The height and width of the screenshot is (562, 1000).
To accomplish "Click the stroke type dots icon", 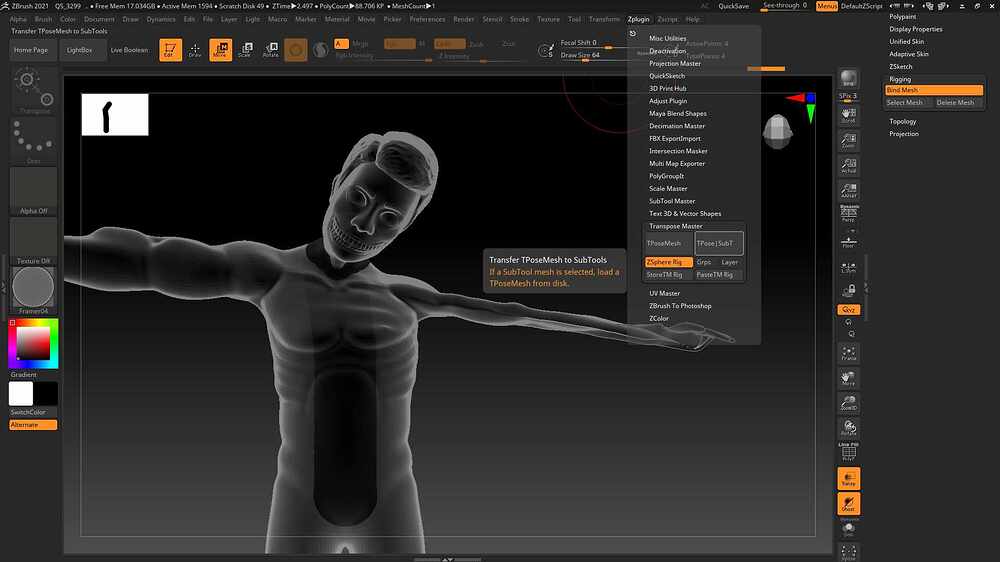I will (34, 140).
